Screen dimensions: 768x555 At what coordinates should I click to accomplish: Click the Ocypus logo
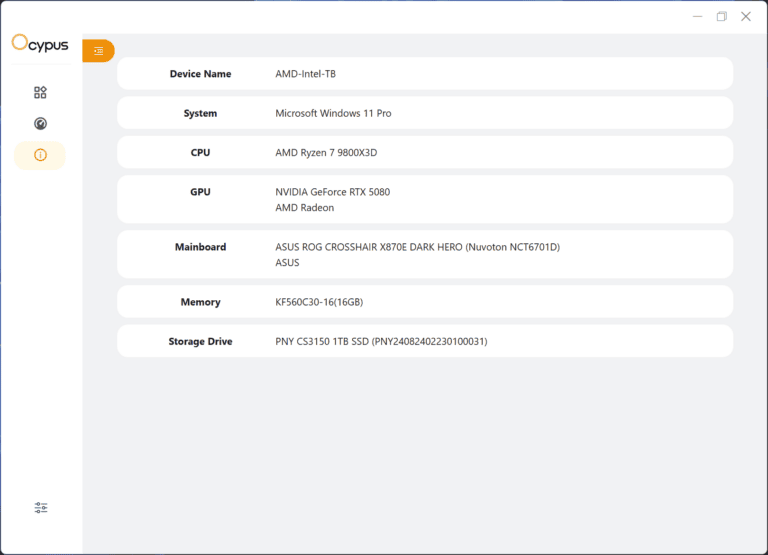(x=40, y=43)
